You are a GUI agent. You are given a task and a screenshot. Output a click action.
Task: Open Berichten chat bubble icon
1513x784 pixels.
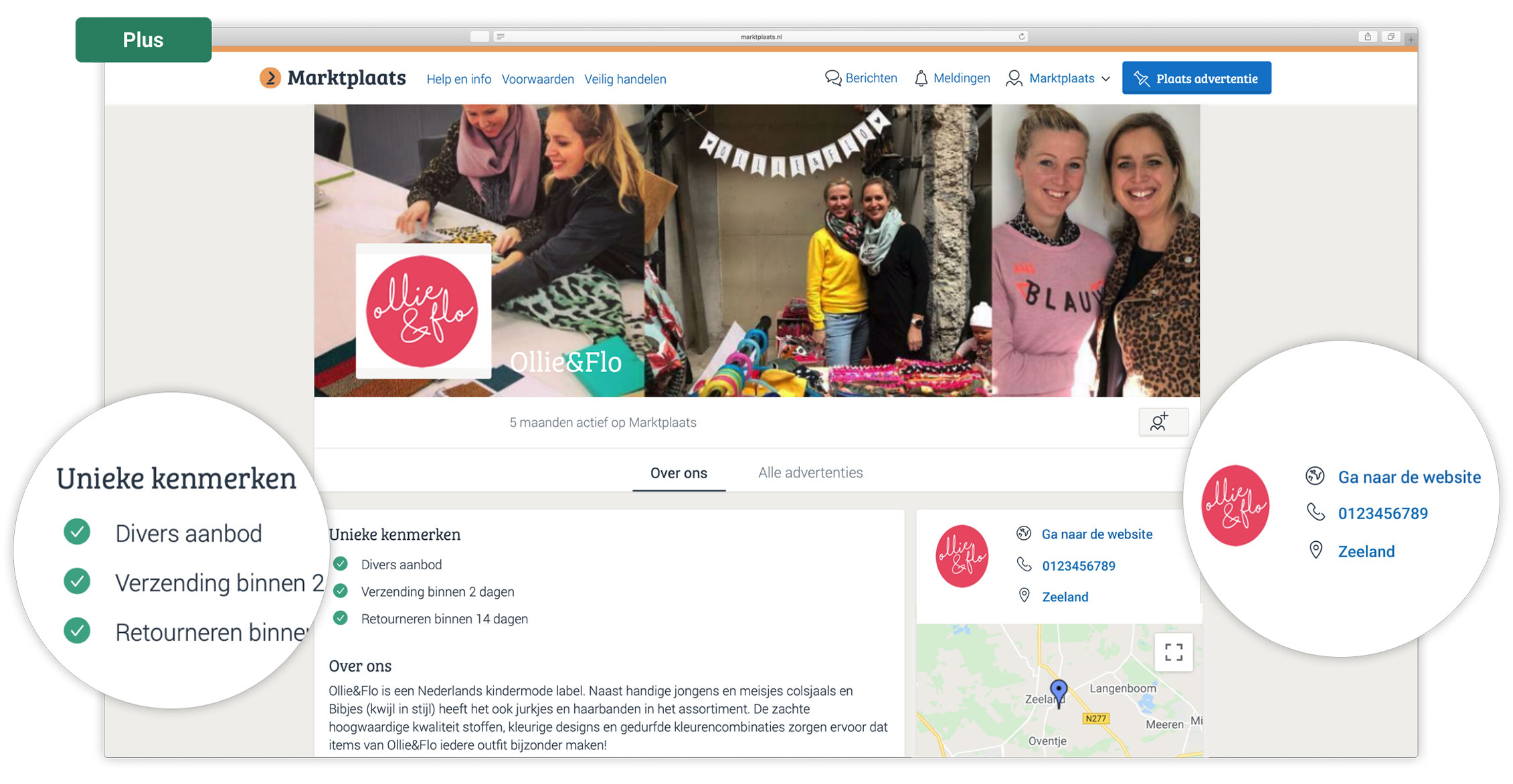[x=832, y=78]
